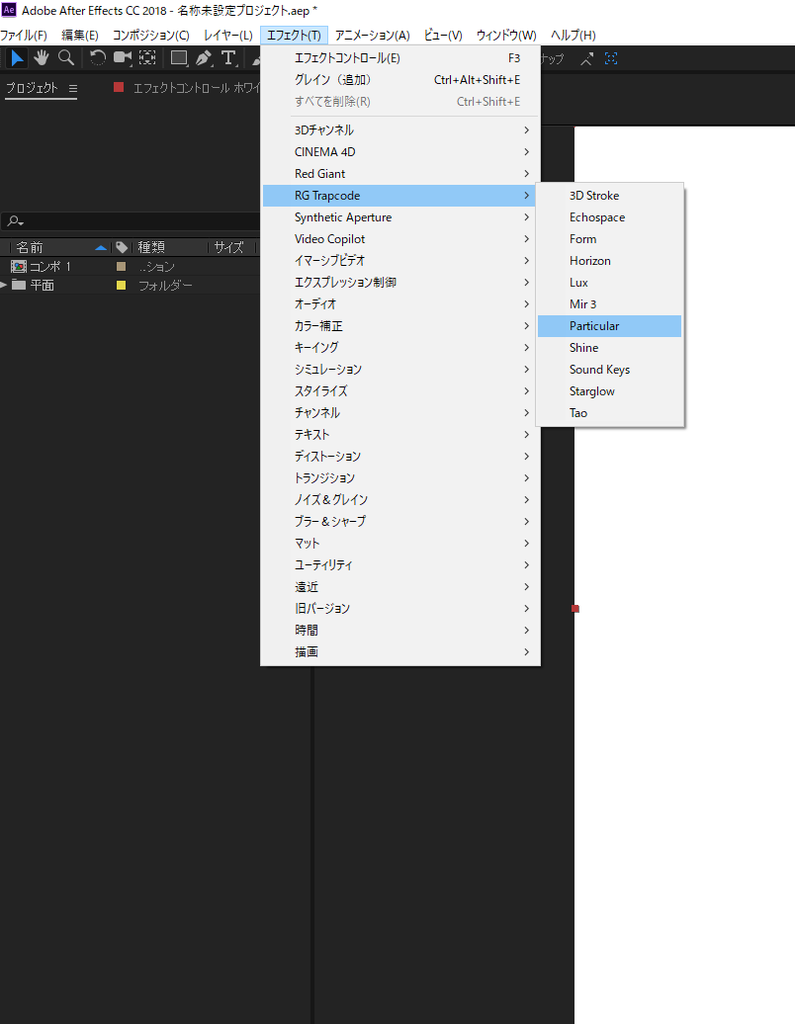Viewport: 795px width, 1024px height.
Task: Apply the Mir 3 effect
Action: [x=609, y=304]
